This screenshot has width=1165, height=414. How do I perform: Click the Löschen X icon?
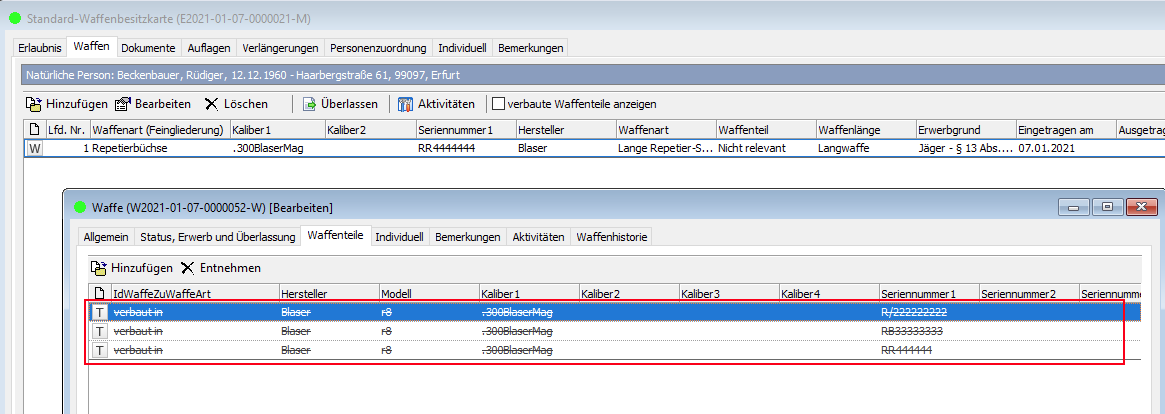211,104
